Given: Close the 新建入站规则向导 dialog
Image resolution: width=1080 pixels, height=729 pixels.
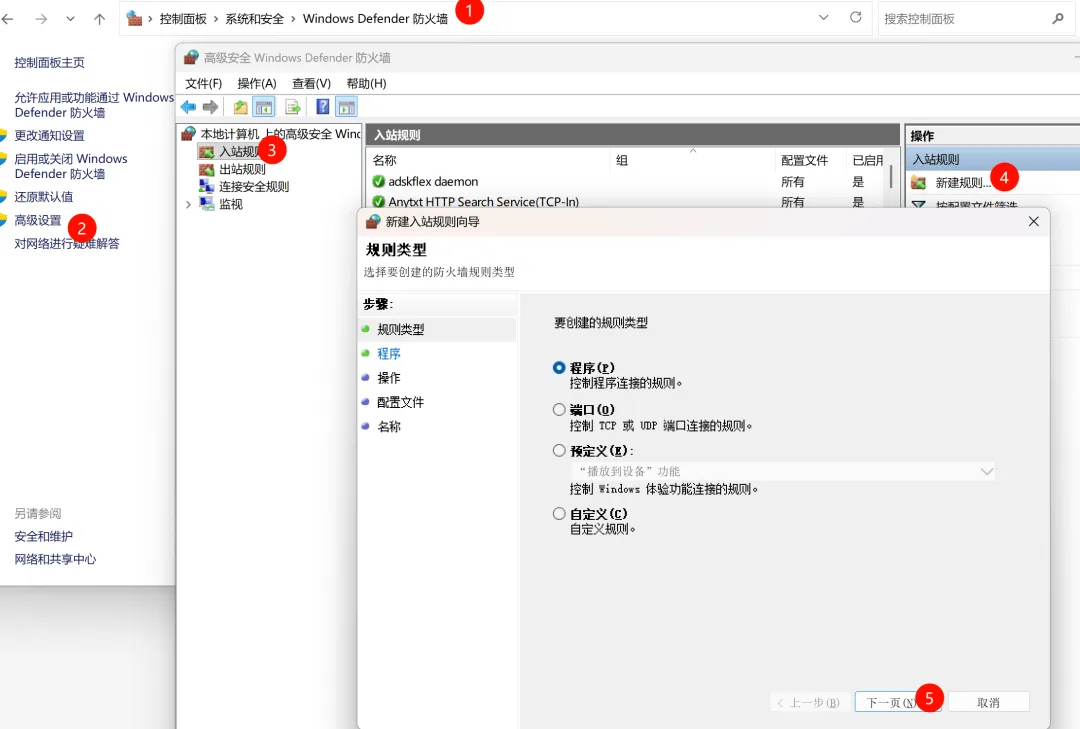Looking at the screenshot, I should pyautogui.click(x=1033, y=221).
